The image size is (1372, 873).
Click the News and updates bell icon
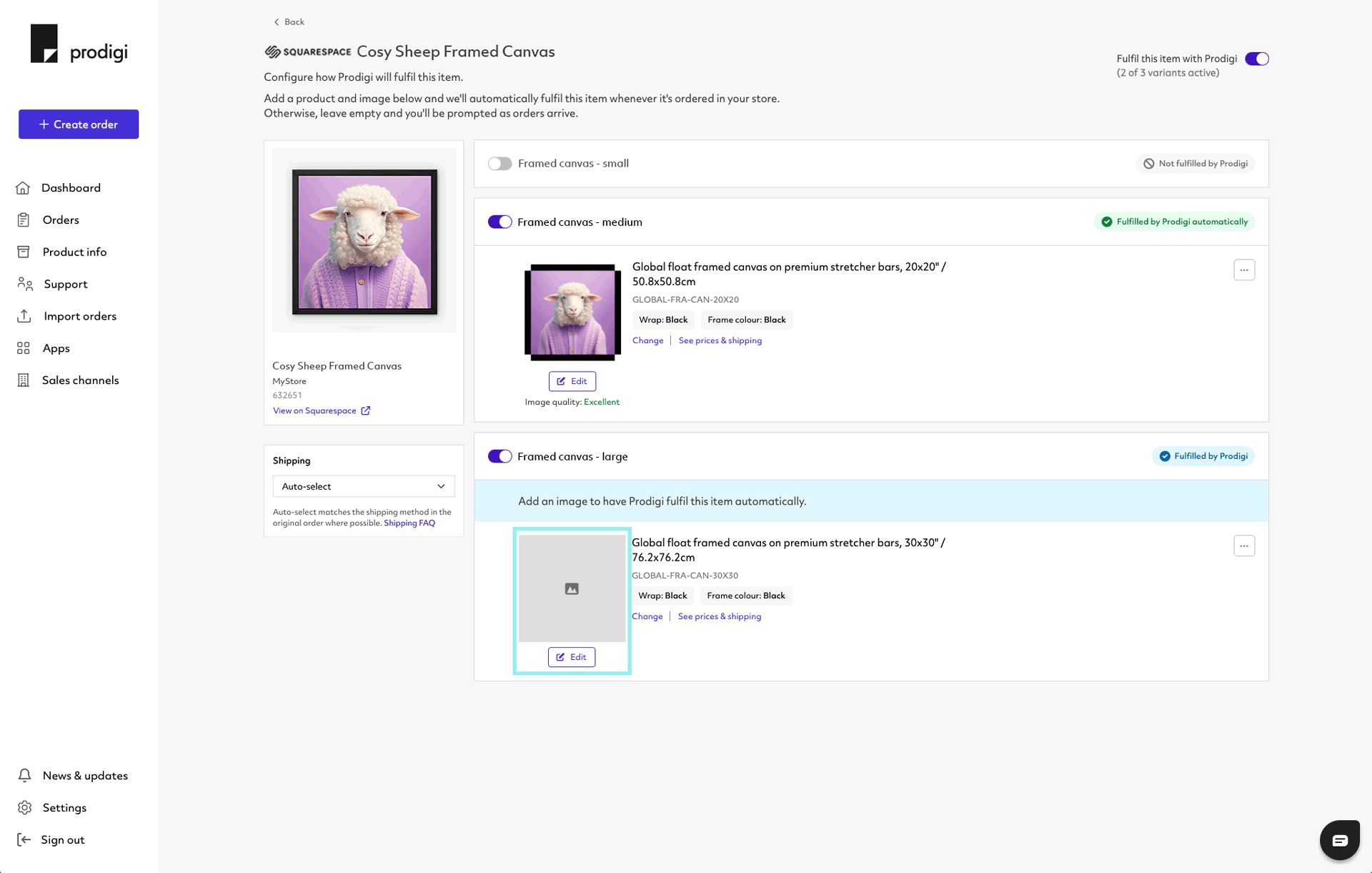[x=24, y=775]
